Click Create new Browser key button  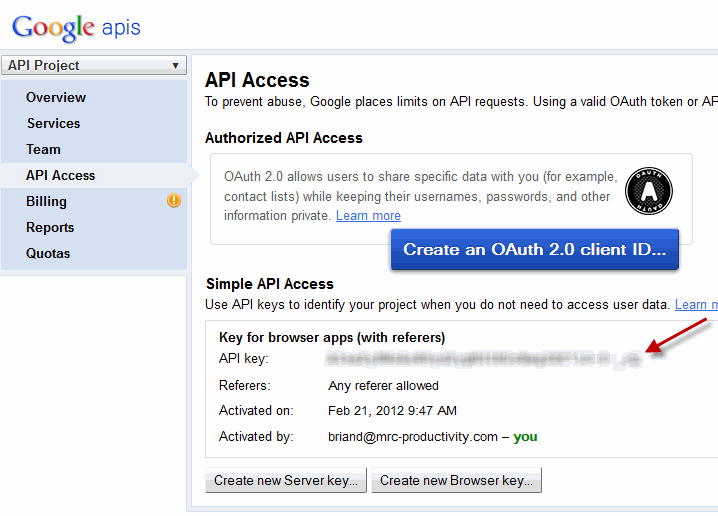click(x=456, y=480)
